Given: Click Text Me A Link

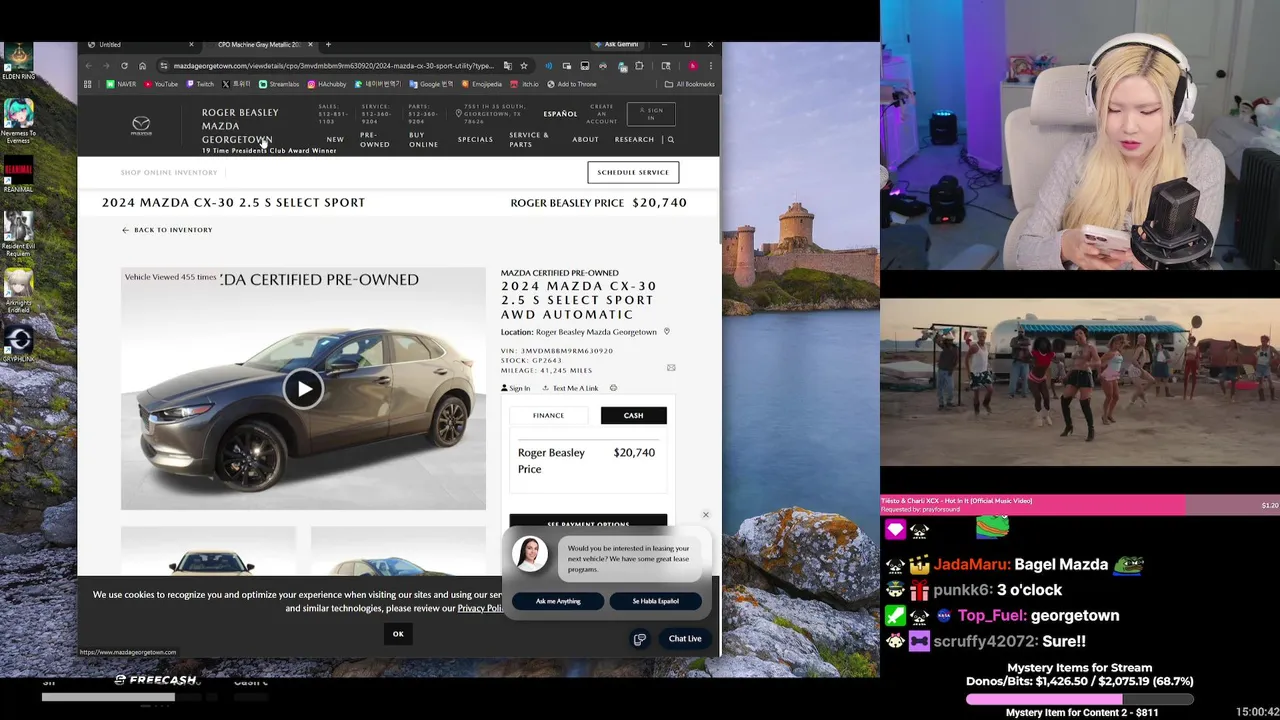Looking at the screenshot, I should point(570,388).
